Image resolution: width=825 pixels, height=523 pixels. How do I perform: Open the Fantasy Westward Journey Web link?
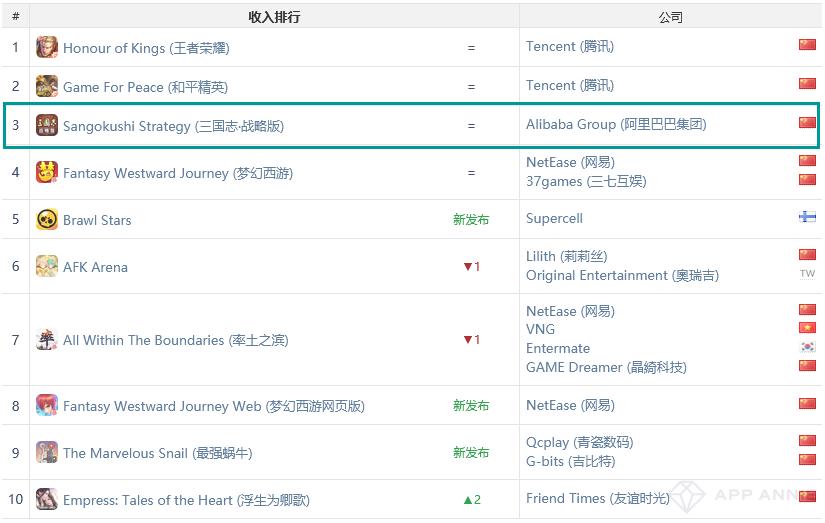coord(213,406)
